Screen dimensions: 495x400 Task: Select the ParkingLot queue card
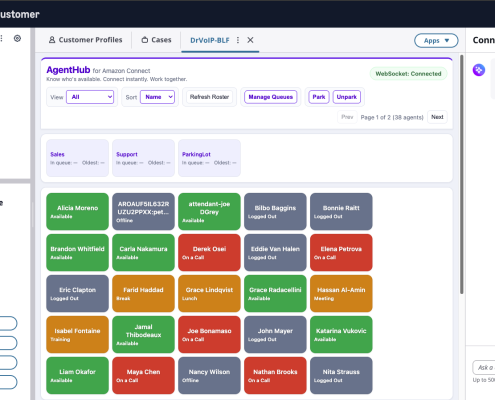209,158
